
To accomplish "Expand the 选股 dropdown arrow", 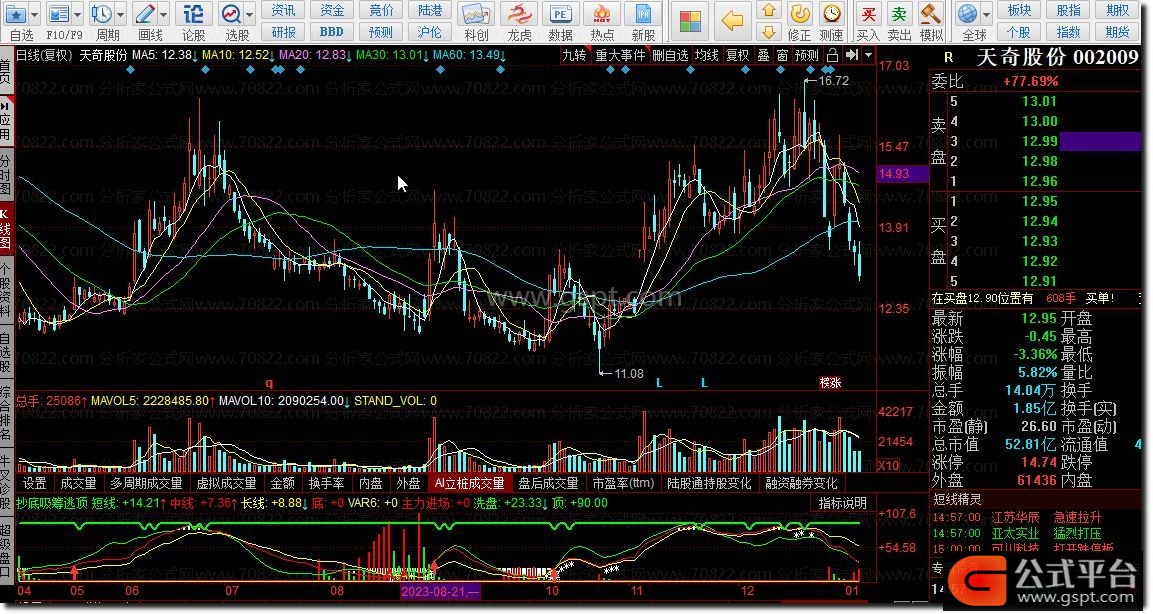I will pos(249,13).
